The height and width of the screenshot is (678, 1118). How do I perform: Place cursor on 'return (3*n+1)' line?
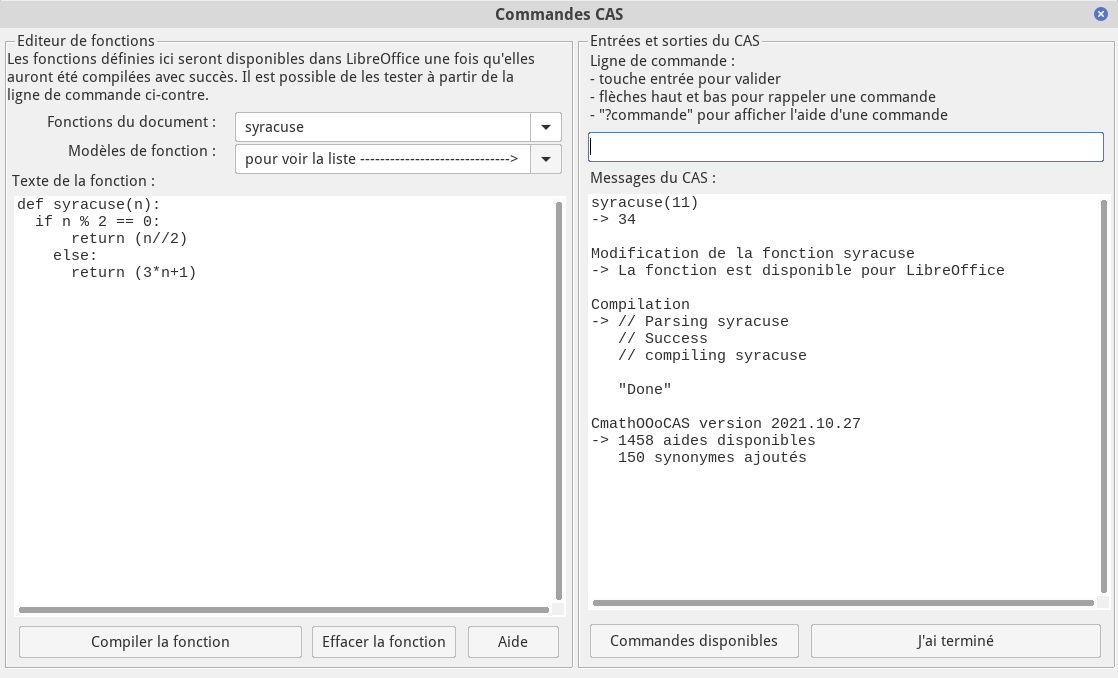pos(133,272)
